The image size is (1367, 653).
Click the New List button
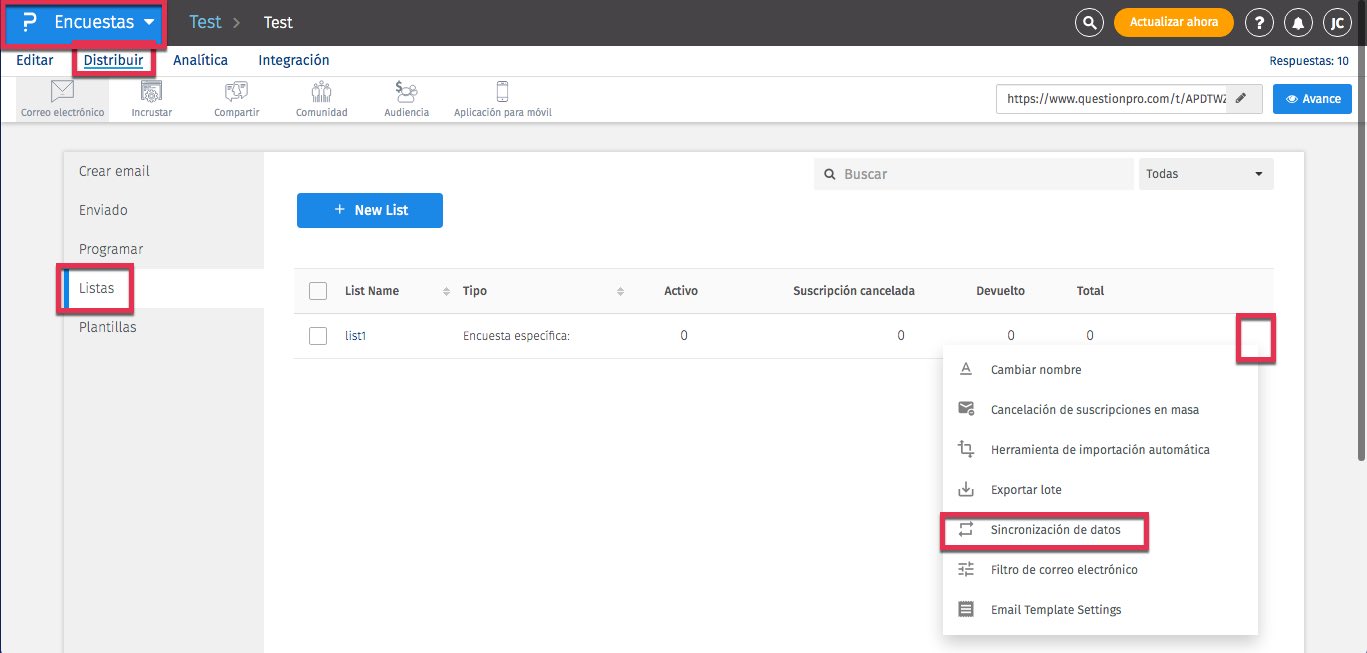click(369, 210)
